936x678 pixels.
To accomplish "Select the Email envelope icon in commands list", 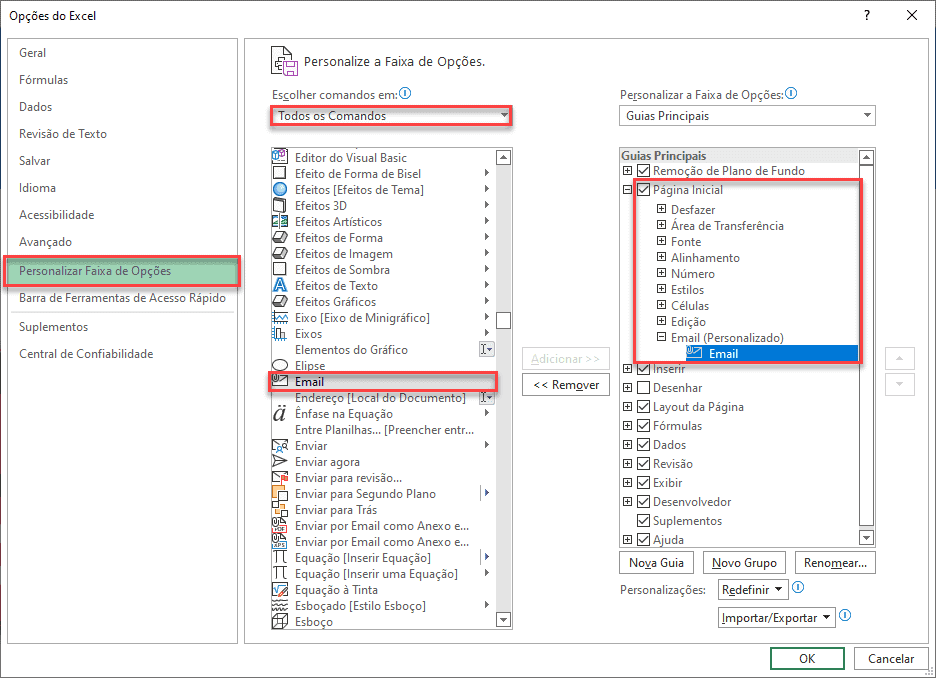I will 280,382.
